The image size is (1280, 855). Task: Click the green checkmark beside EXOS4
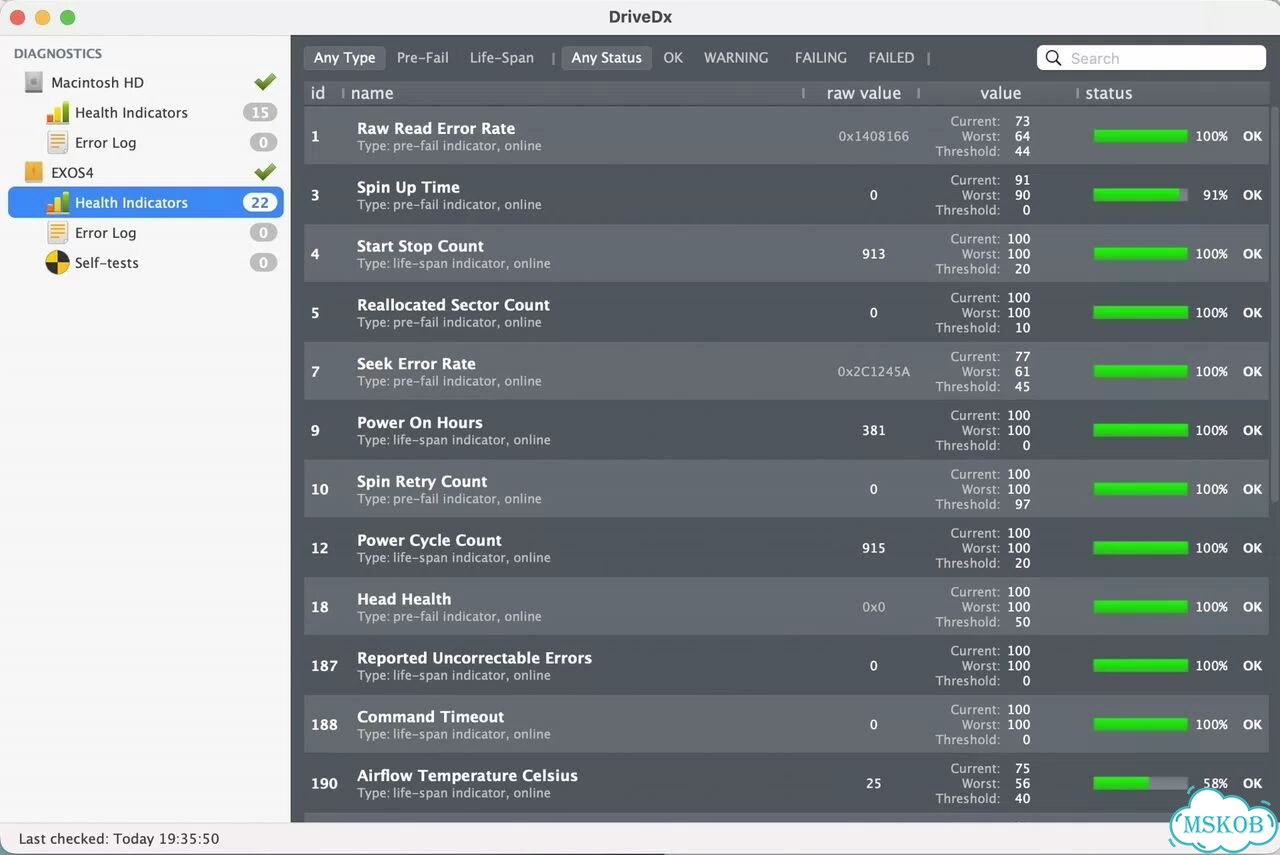coord(265,172)
